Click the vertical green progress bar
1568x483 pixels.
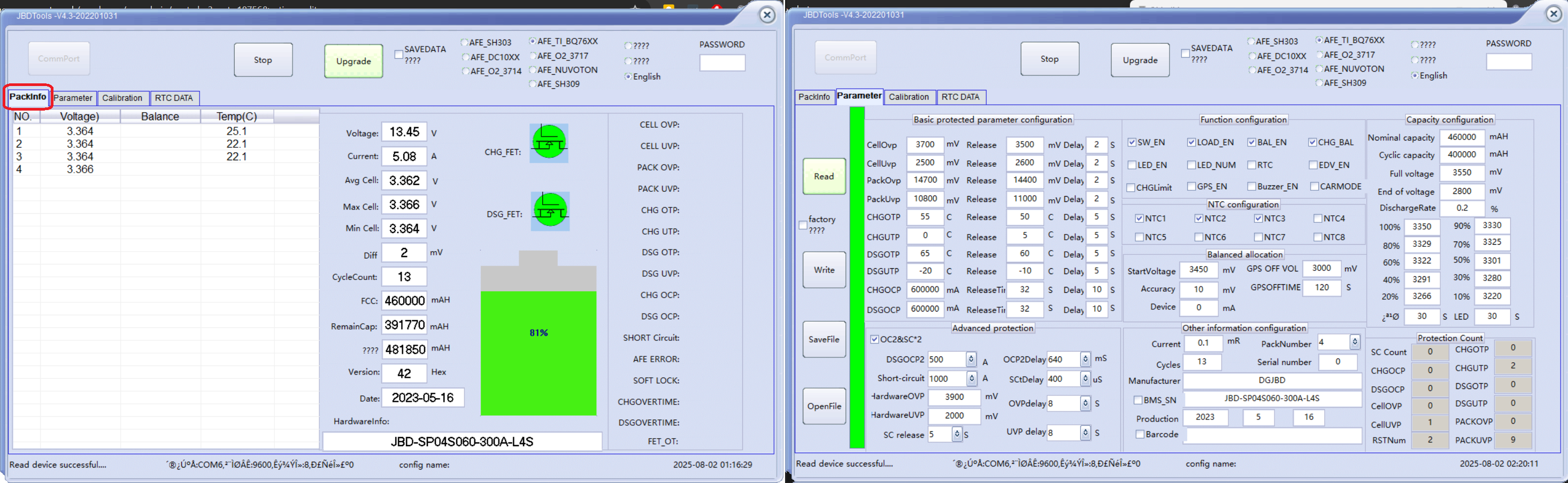(856, 277)
